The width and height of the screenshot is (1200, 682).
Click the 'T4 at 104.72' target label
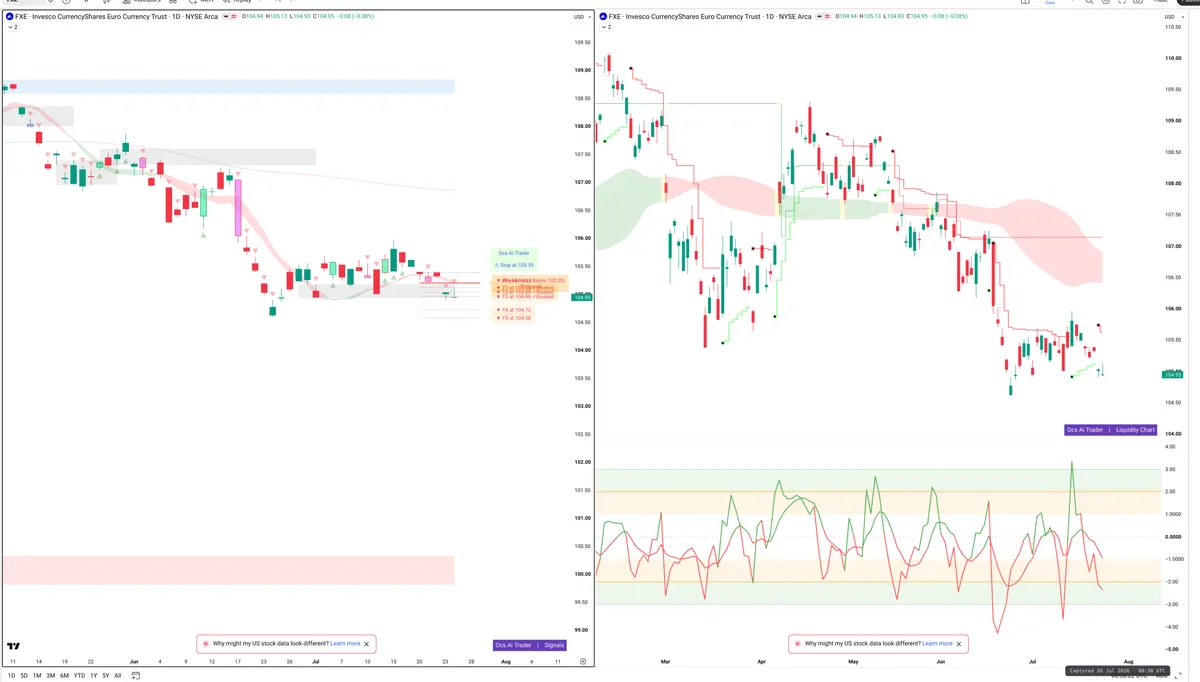click(514, 310)
